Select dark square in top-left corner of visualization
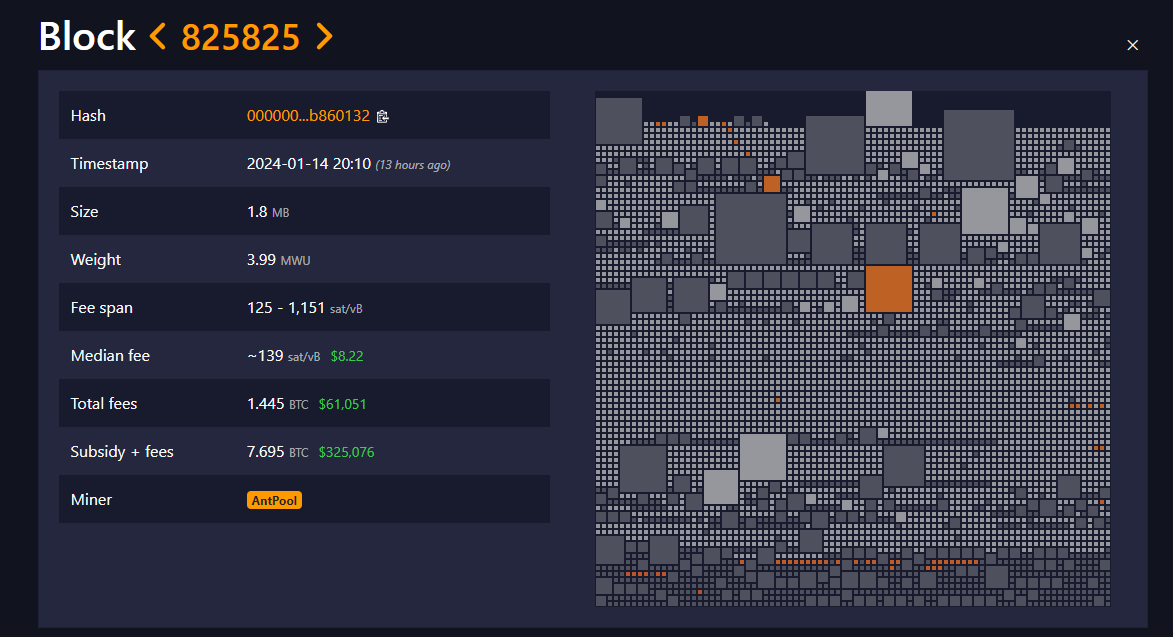The width and height of the screenshot is (1173, 637). click(619, 121)
